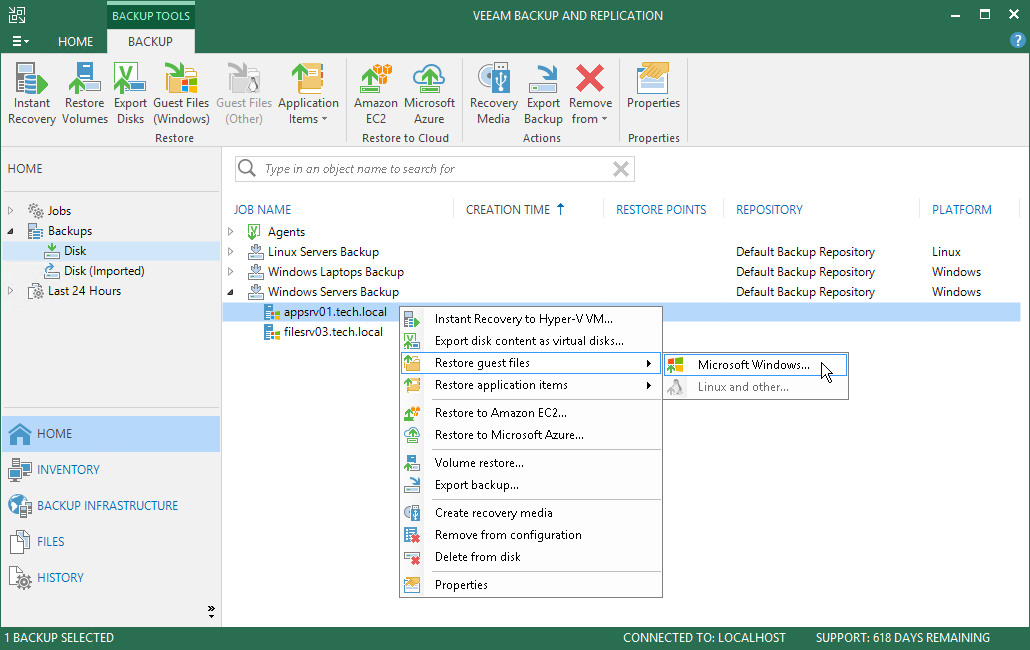
Task: Open FILES view
Action: point(111,542)
